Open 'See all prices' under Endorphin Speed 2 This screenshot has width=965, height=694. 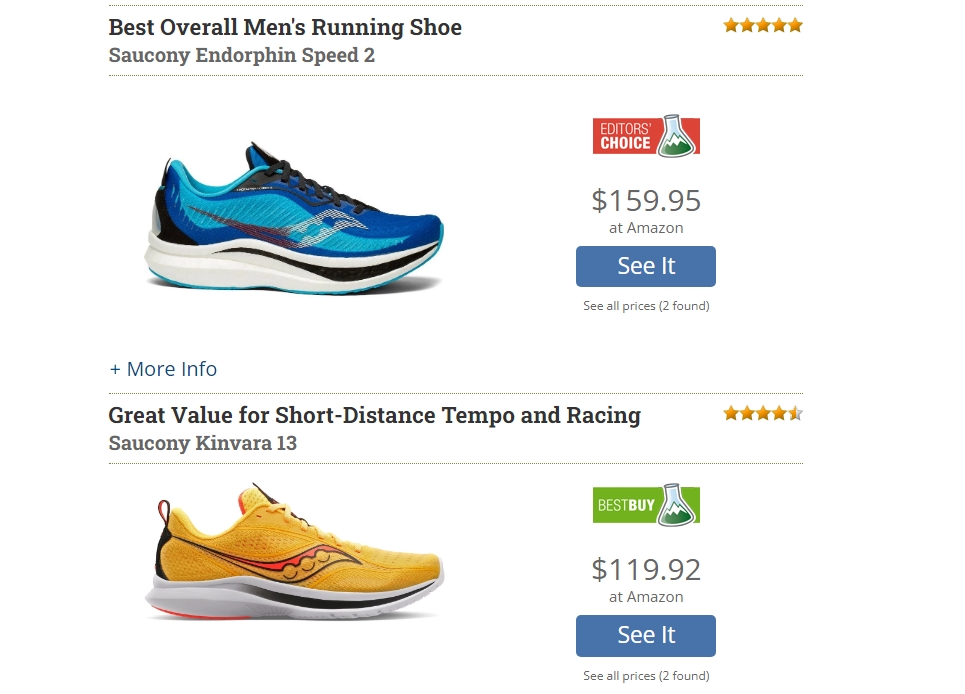tap(646, 306)
